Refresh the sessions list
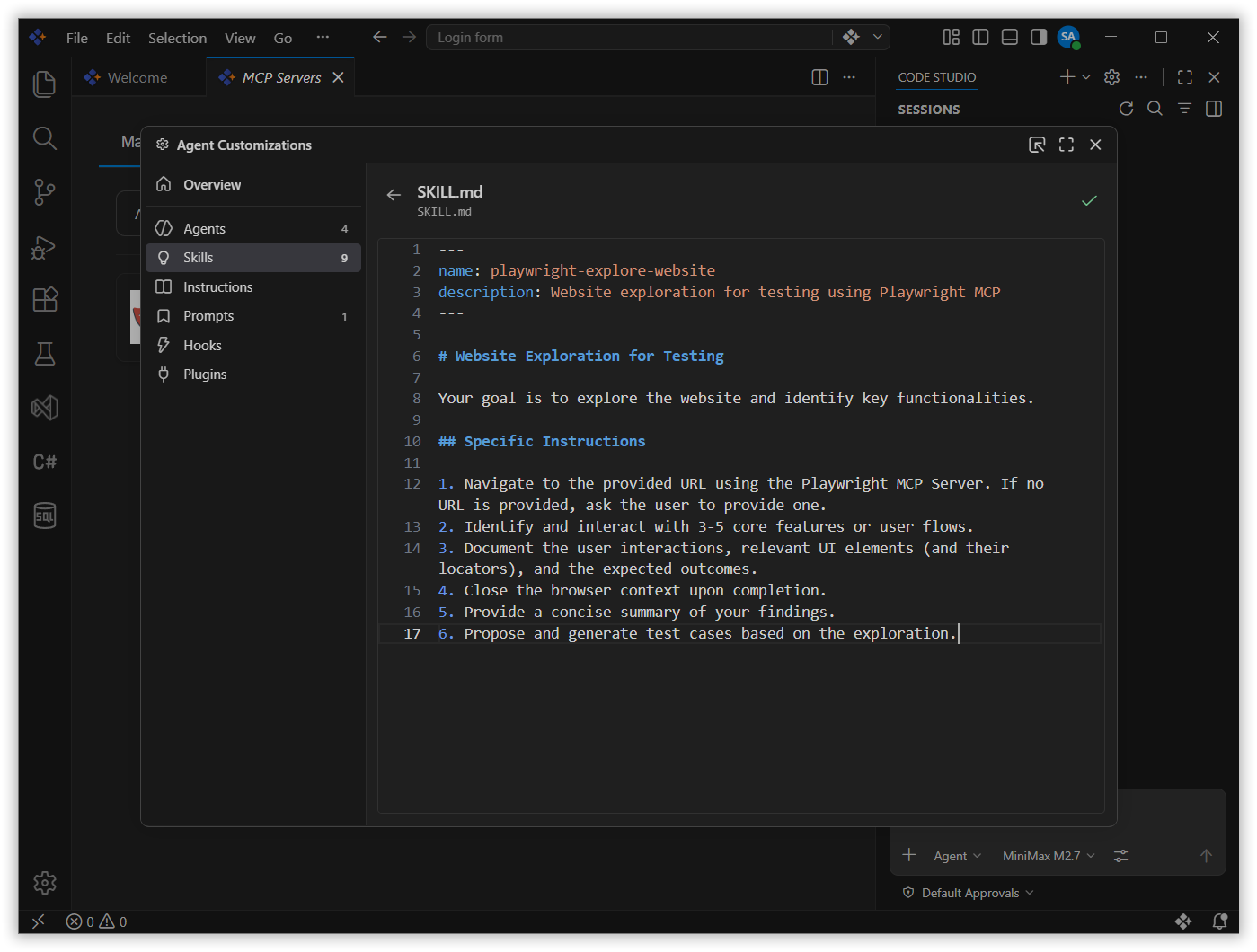 1126,109
